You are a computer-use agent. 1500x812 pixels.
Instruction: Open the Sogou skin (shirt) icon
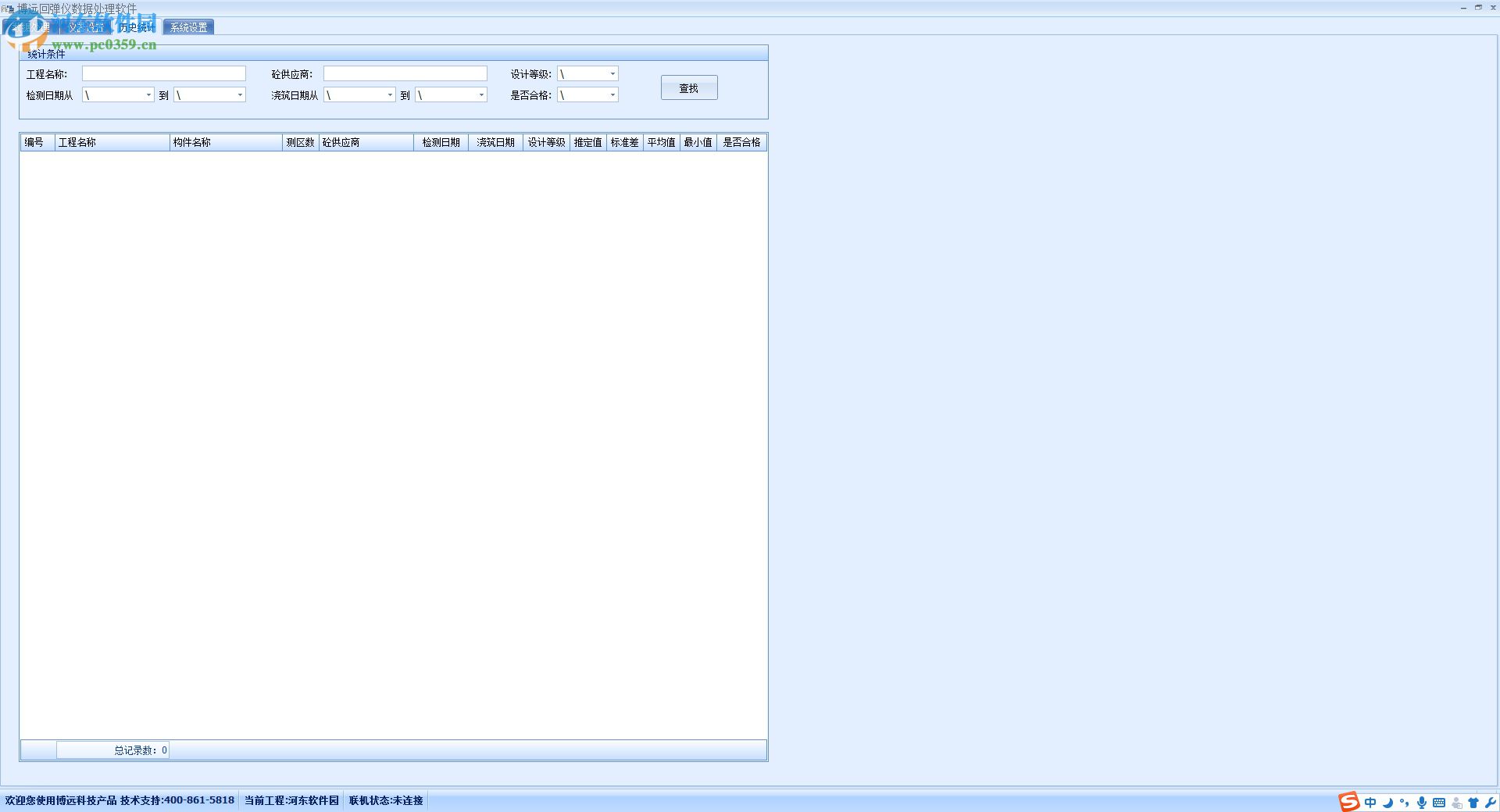[x=1473, y=803]
